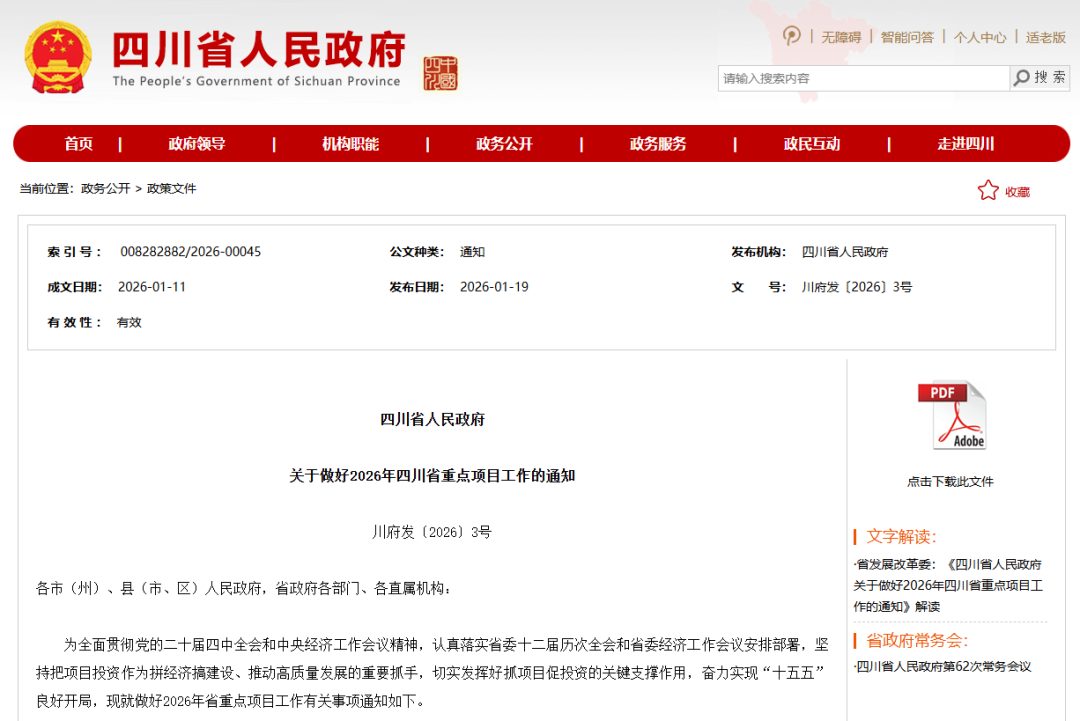The height and width of the screenshot is (721, 1080).
Task: Click the star favorite icon to collect page
Action: coord(989,191)
